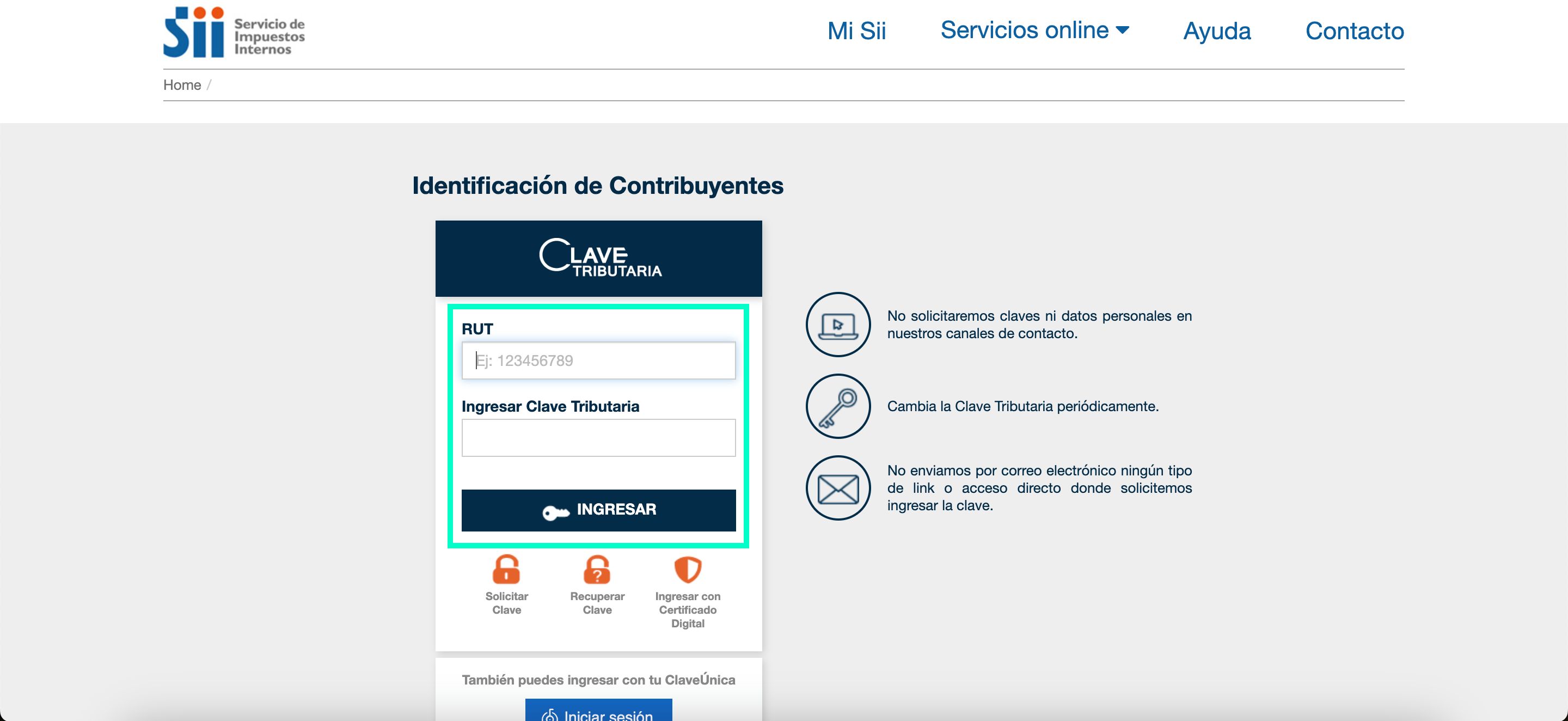Click the laptop icon beside contact warning
The width and height of the screenshot is (1568, 721).
838,325
